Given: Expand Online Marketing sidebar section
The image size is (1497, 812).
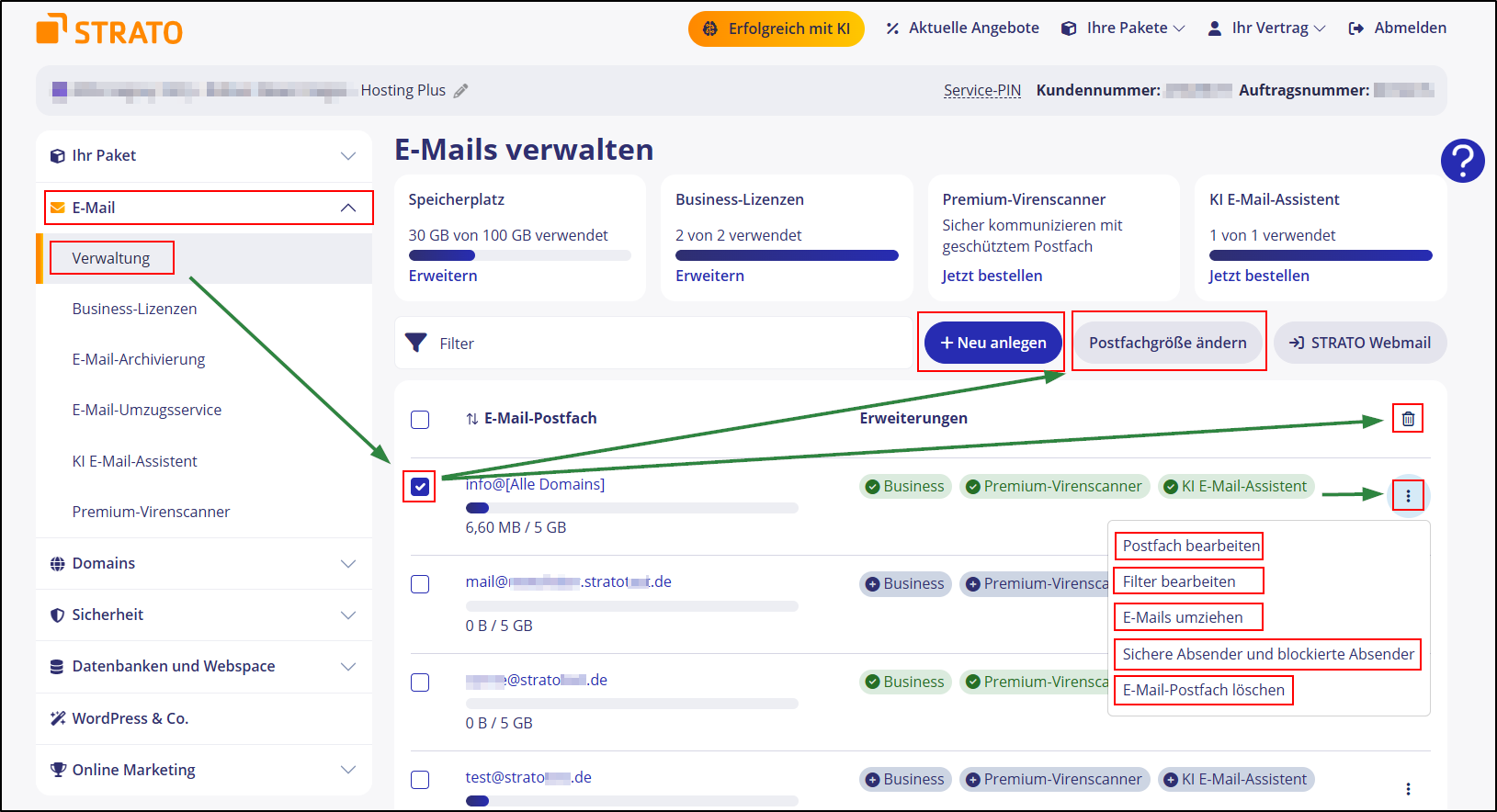Looking at the screenshot, I should 204,770.
